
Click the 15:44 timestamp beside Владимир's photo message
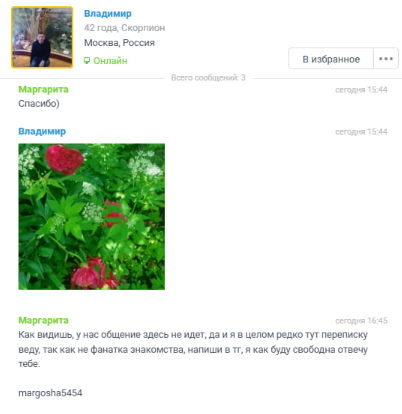(377, 132)
